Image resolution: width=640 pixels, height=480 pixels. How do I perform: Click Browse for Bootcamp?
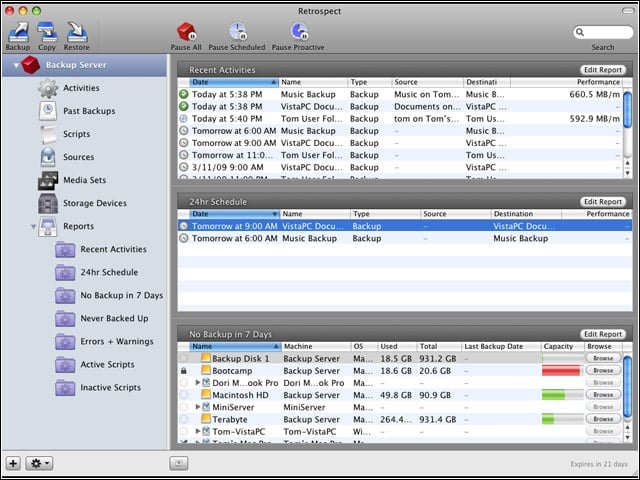pos(603,371)
